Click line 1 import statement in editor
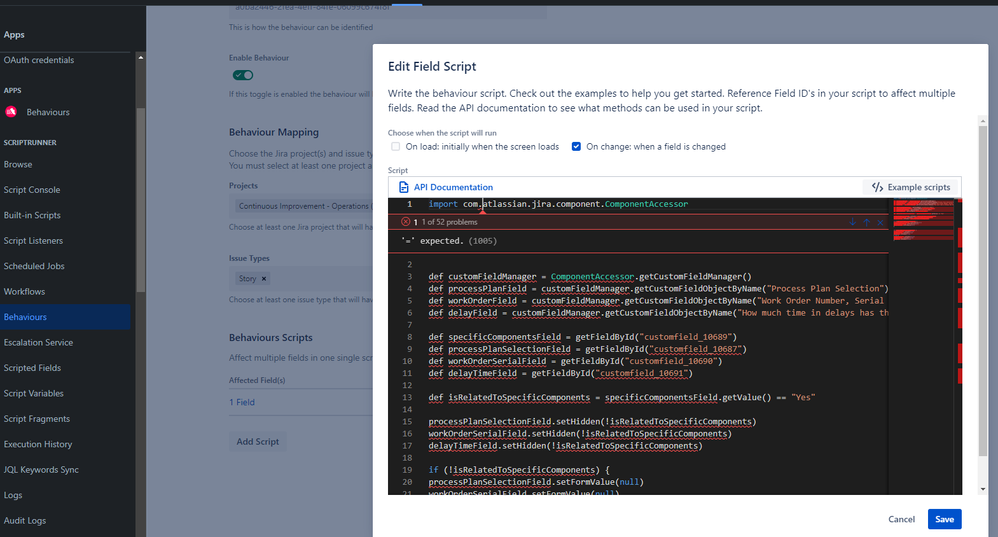This screenshot has width=998, height=537. coord(558,204)
